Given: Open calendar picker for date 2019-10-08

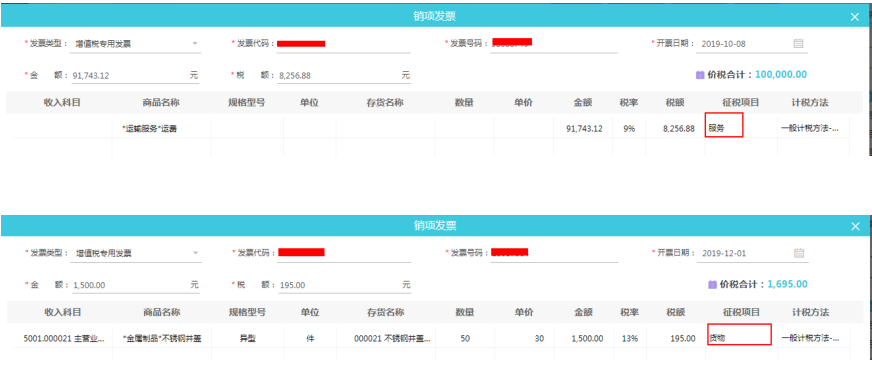Looking at the screenshot, I should (799, 43).
